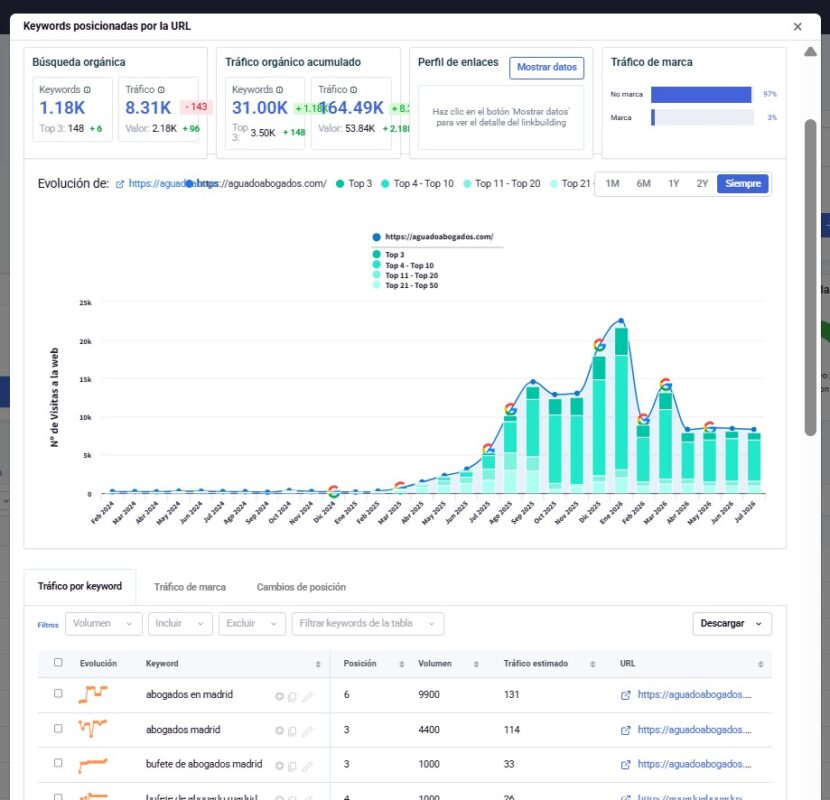Viewport: 830px width, 800px height.
Task: Open external URL icon in bufete de abogados madrid row
Action: click(x=625, y=765)
